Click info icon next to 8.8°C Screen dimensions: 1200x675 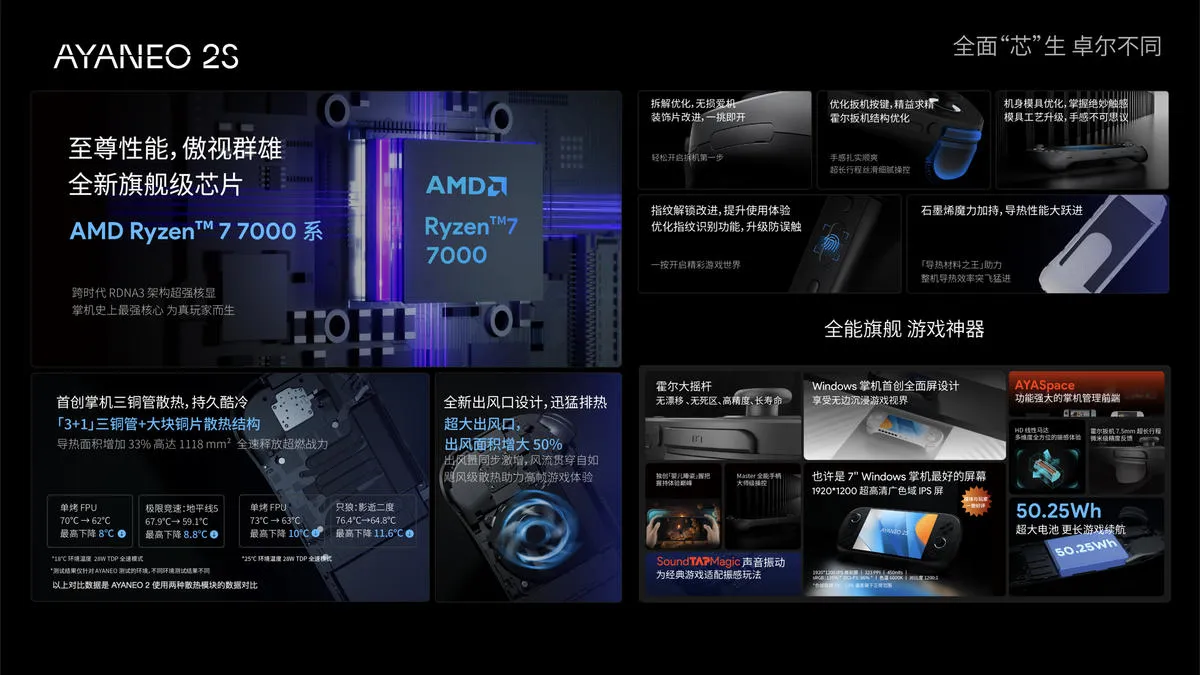tap(216, 534)
